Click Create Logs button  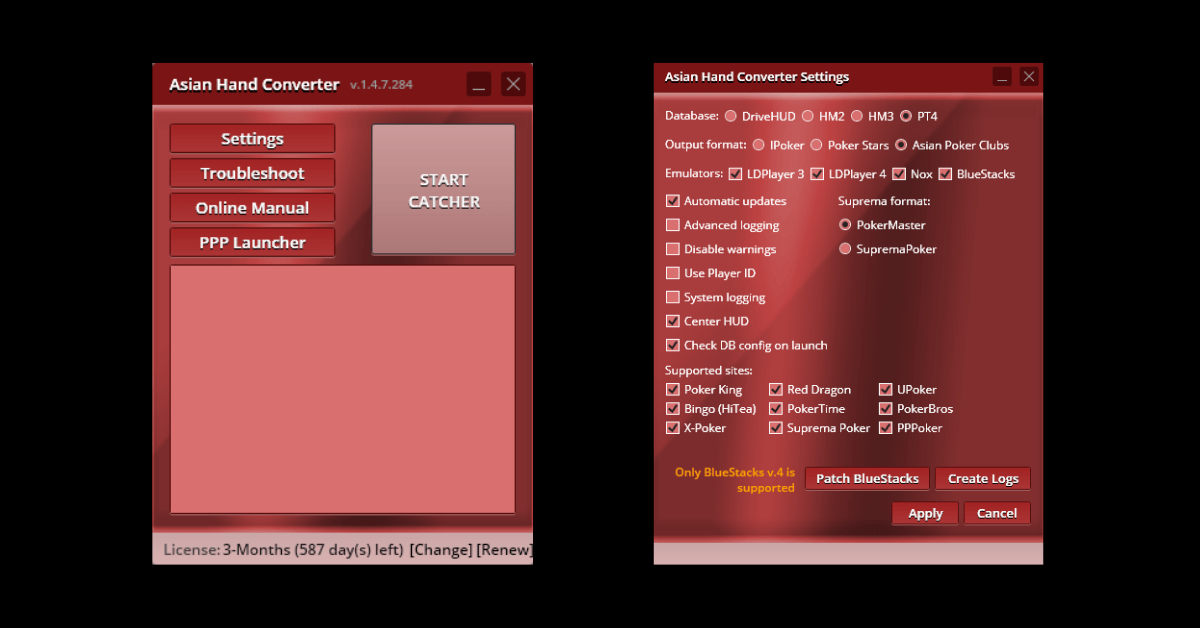(x=983, y=479)
